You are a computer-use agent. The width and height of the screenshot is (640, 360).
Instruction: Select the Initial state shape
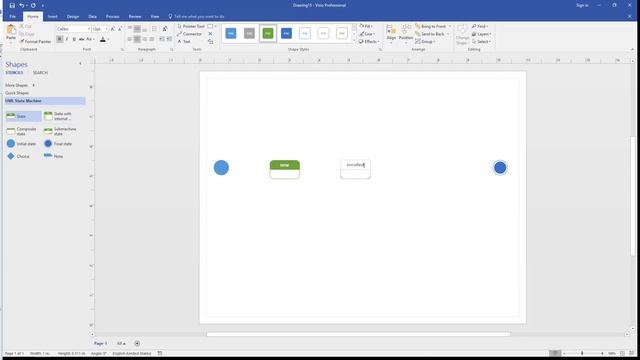22,144
